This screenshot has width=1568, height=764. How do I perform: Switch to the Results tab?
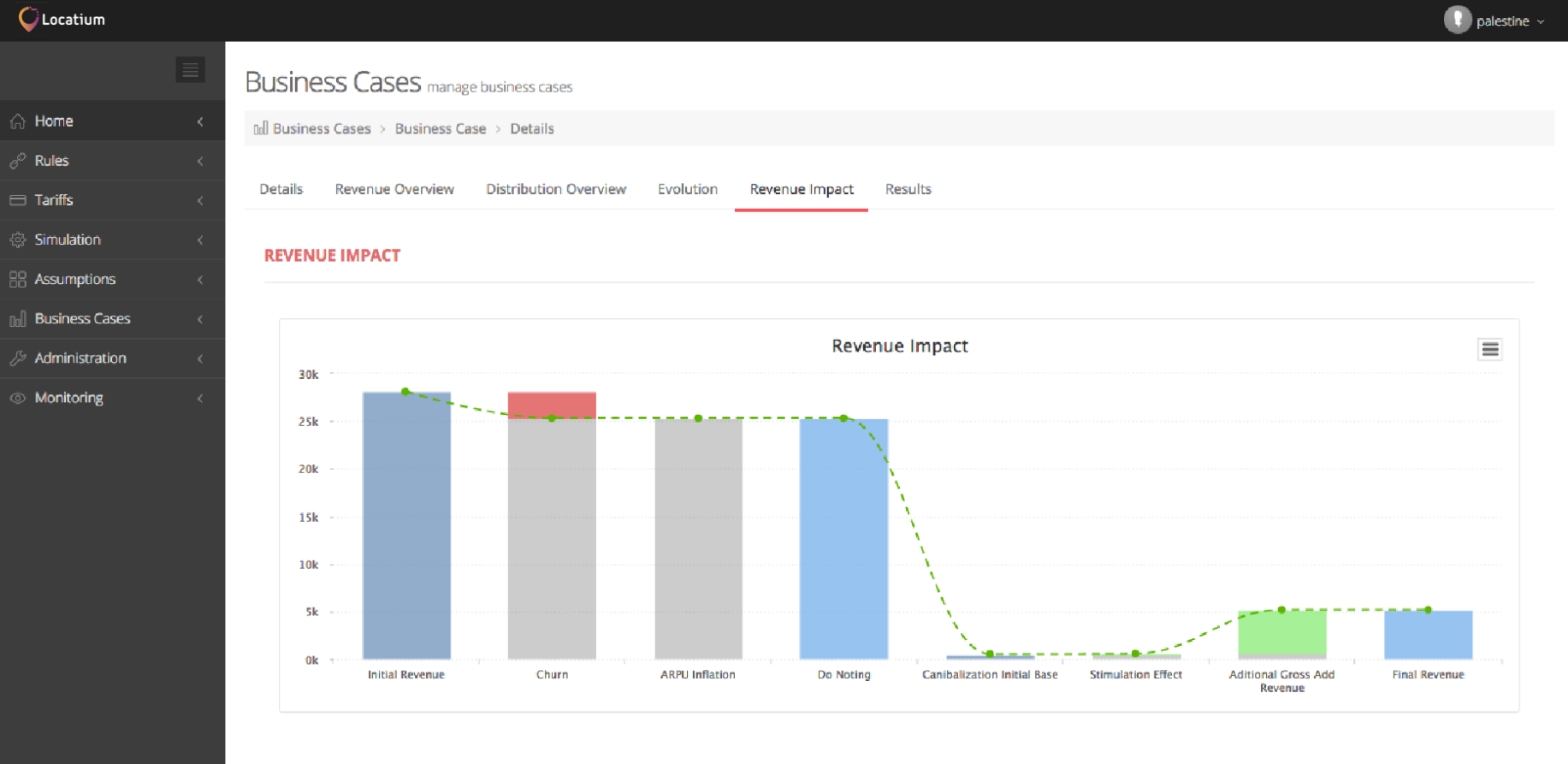coord(908,189)
